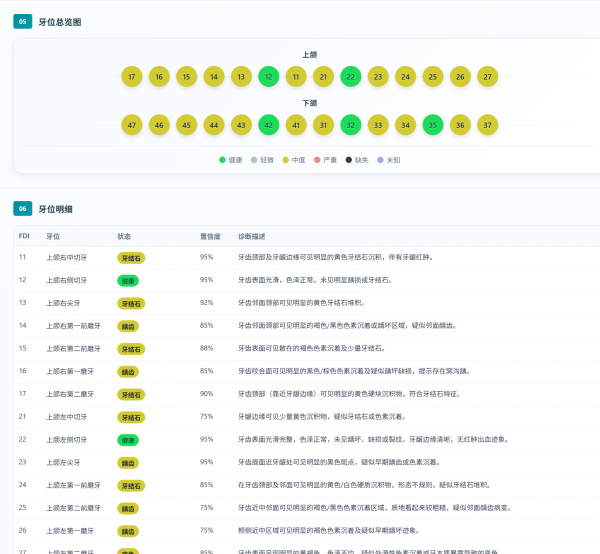The width and height of the screenshot is (600, 554).
Task: Select tooth 34 circle
Action: [405, 125]
